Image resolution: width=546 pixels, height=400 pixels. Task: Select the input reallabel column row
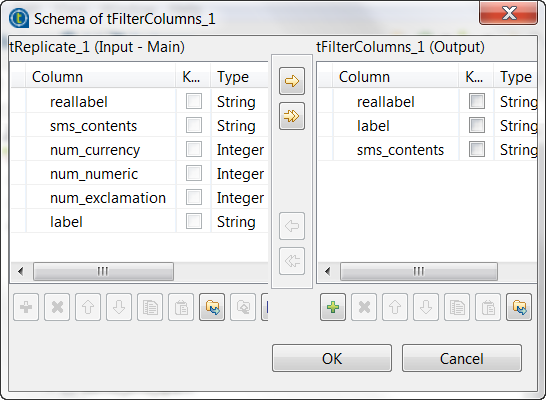coord(139,102)
